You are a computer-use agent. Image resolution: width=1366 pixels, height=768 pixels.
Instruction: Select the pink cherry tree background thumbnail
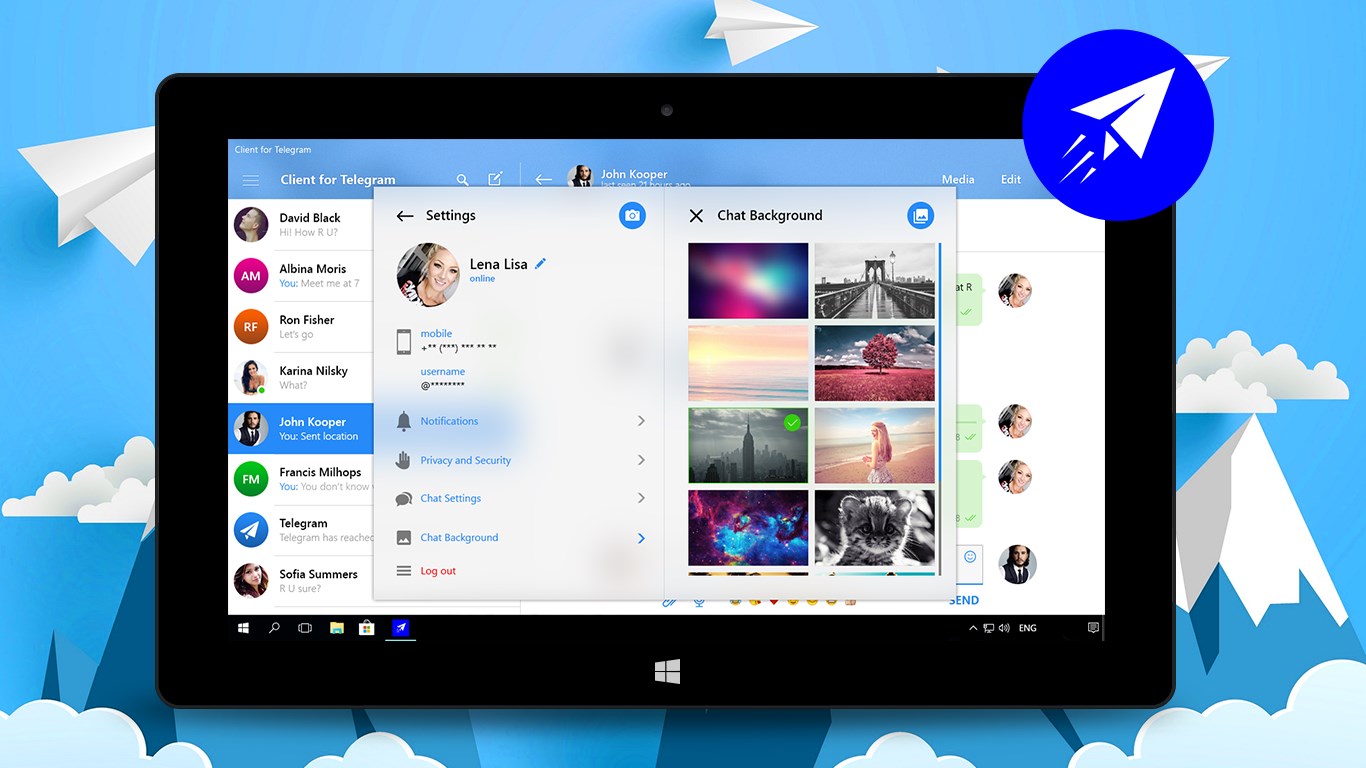click(x=874, y=362)
